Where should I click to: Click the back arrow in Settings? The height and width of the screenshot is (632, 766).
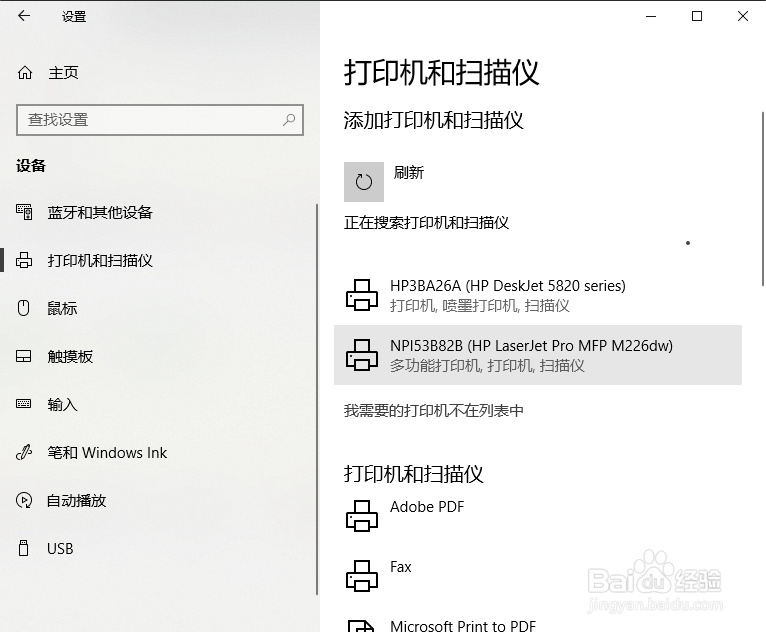(23, 16)
